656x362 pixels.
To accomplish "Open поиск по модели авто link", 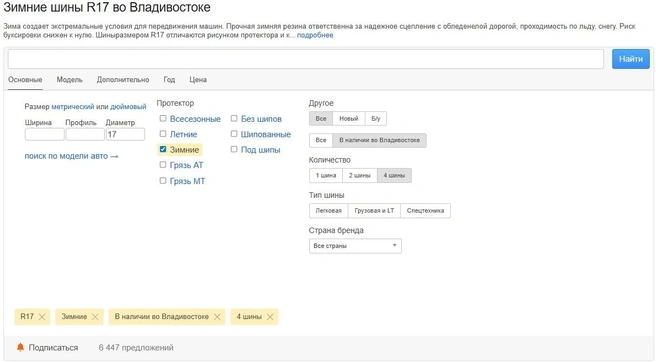I will pyautogui.click(x=72, y=156).
